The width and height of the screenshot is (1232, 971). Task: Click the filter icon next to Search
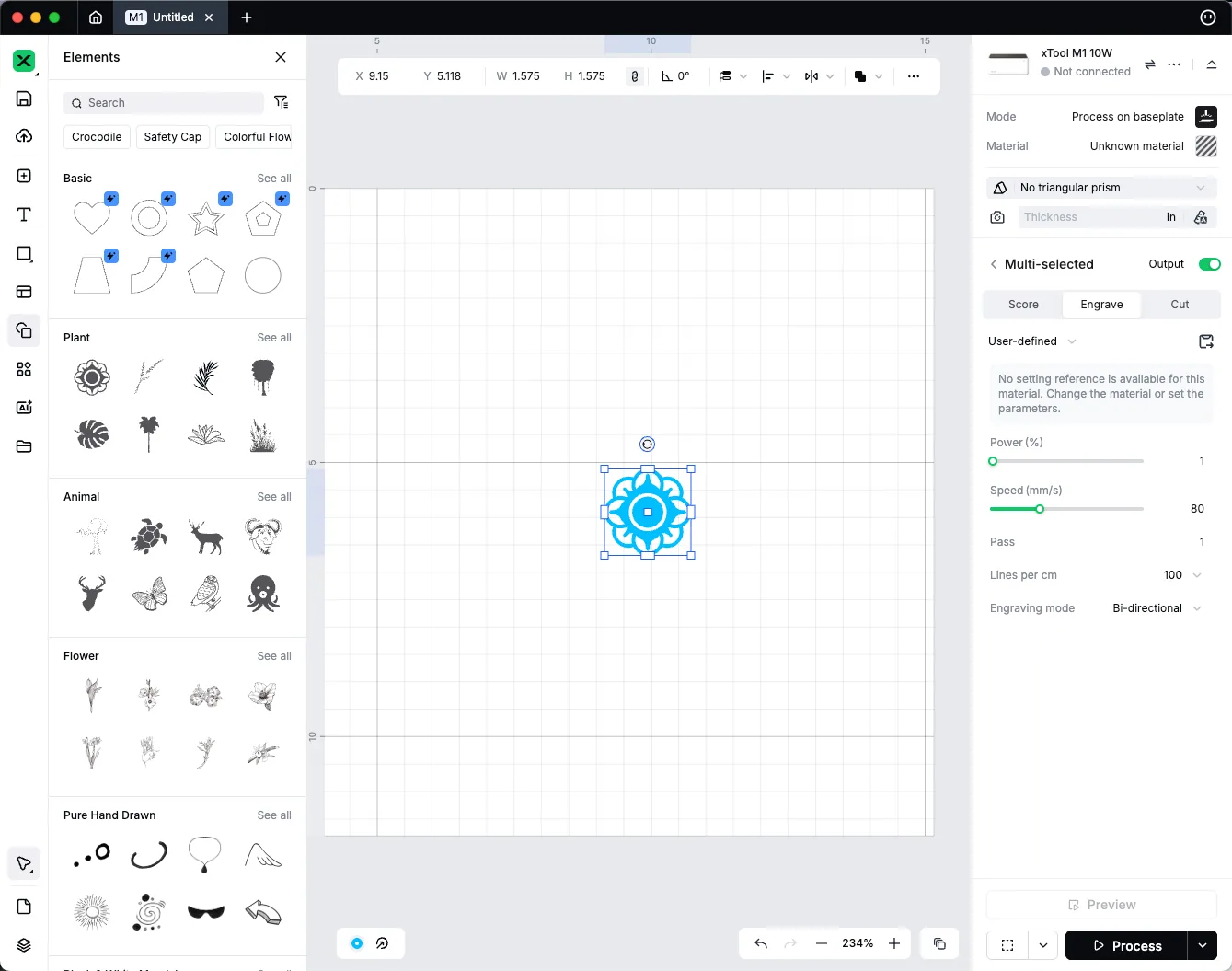point(282,102)
